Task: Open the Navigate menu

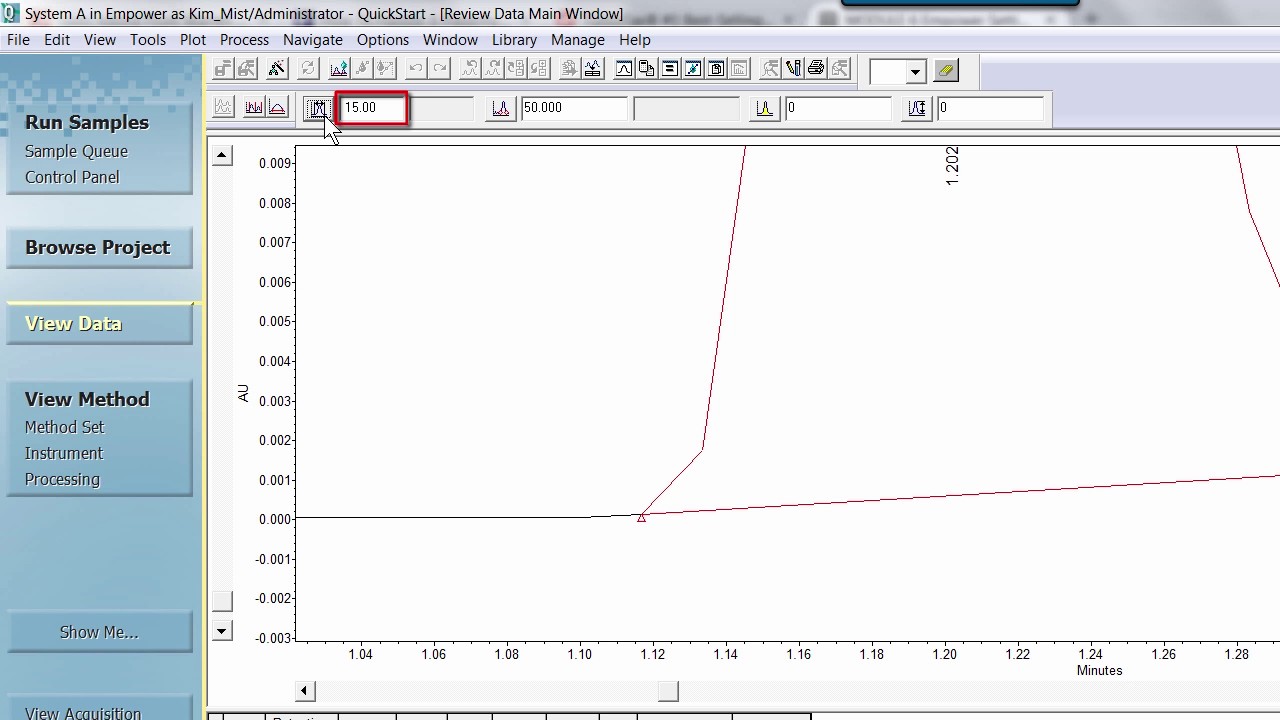Action: tap(313, 40)
